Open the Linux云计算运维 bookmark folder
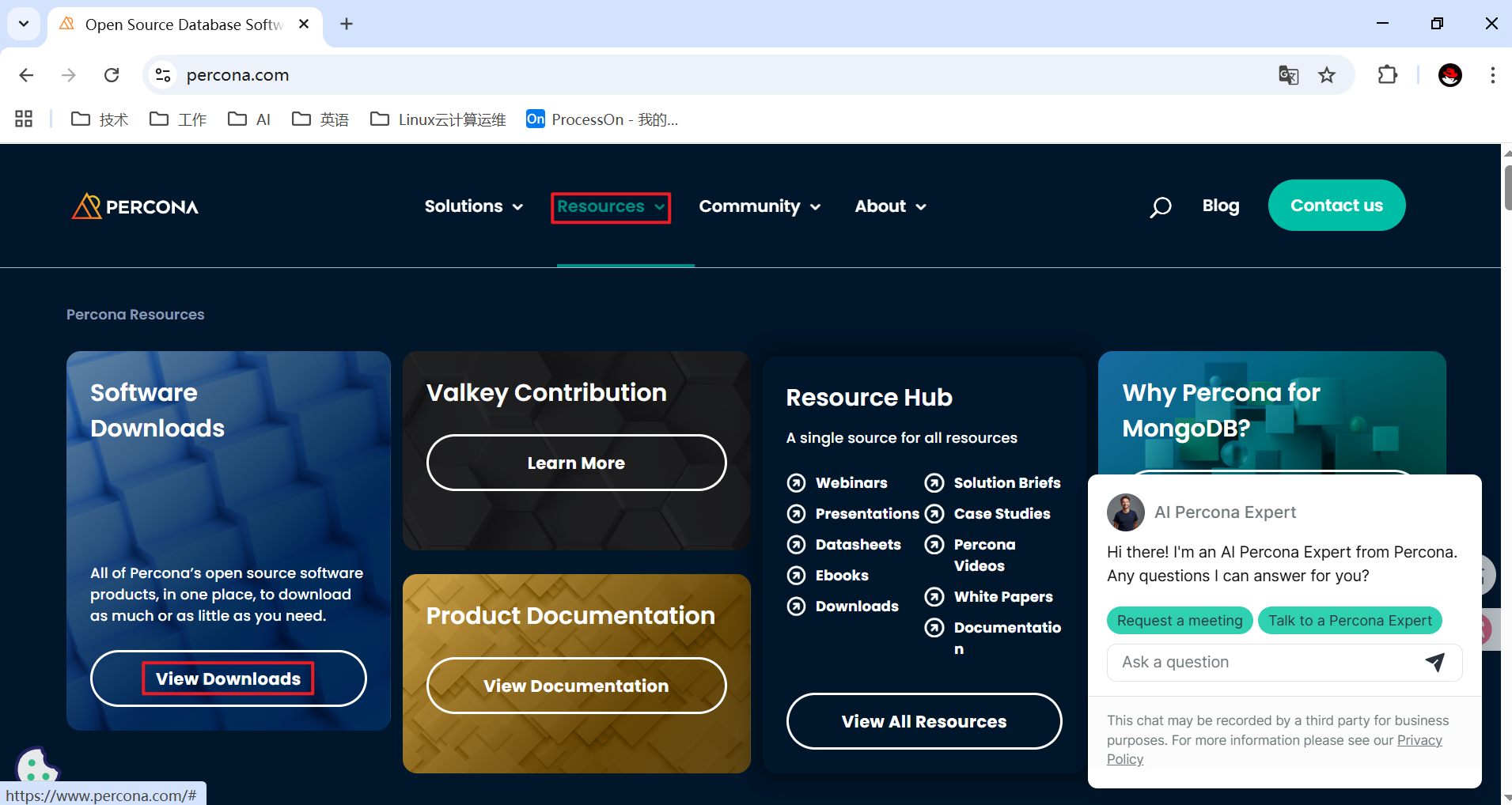1512x805 pixels. 438,119
